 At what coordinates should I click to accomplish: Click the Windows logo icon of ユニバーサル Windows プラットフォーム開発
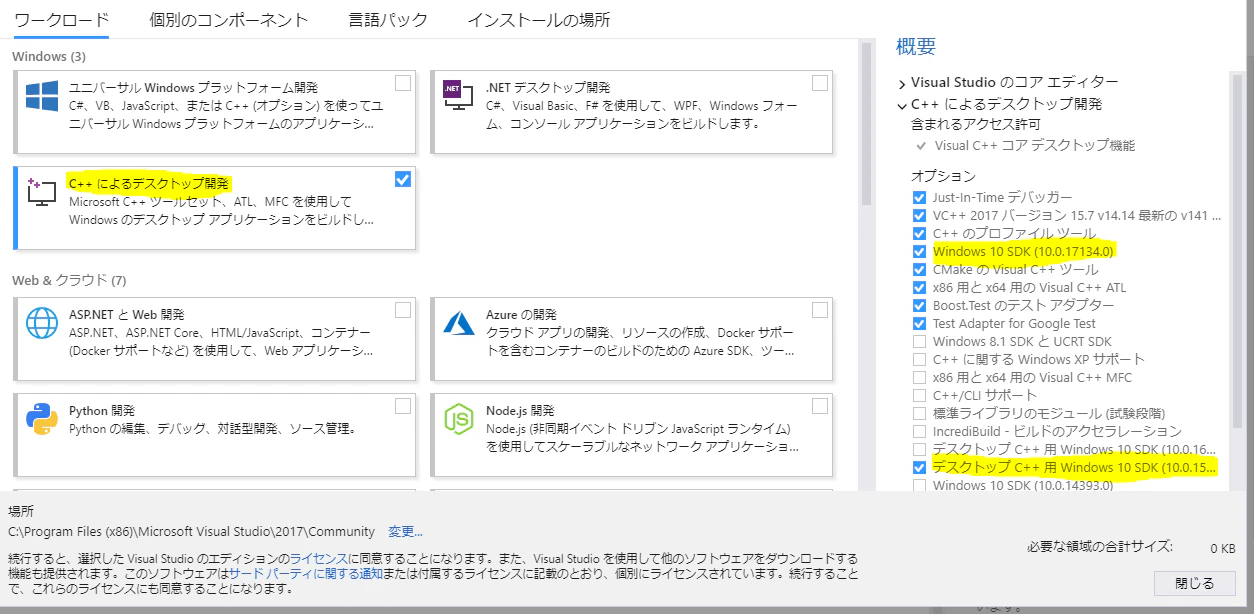42,96
